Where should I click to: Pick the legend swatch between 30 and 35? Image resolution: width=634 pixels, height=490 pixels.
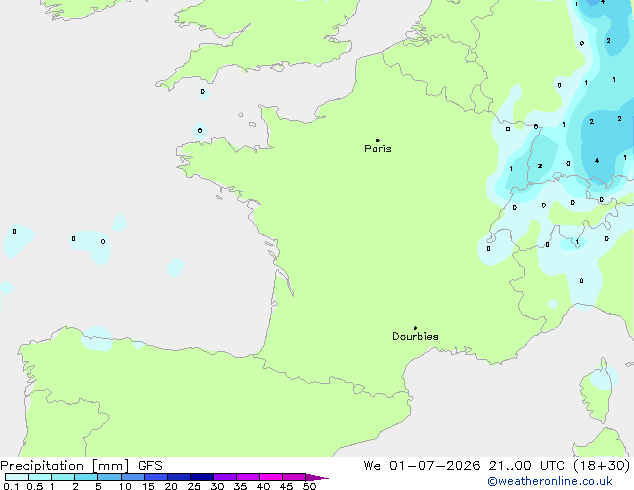click(x=225, y=477)
